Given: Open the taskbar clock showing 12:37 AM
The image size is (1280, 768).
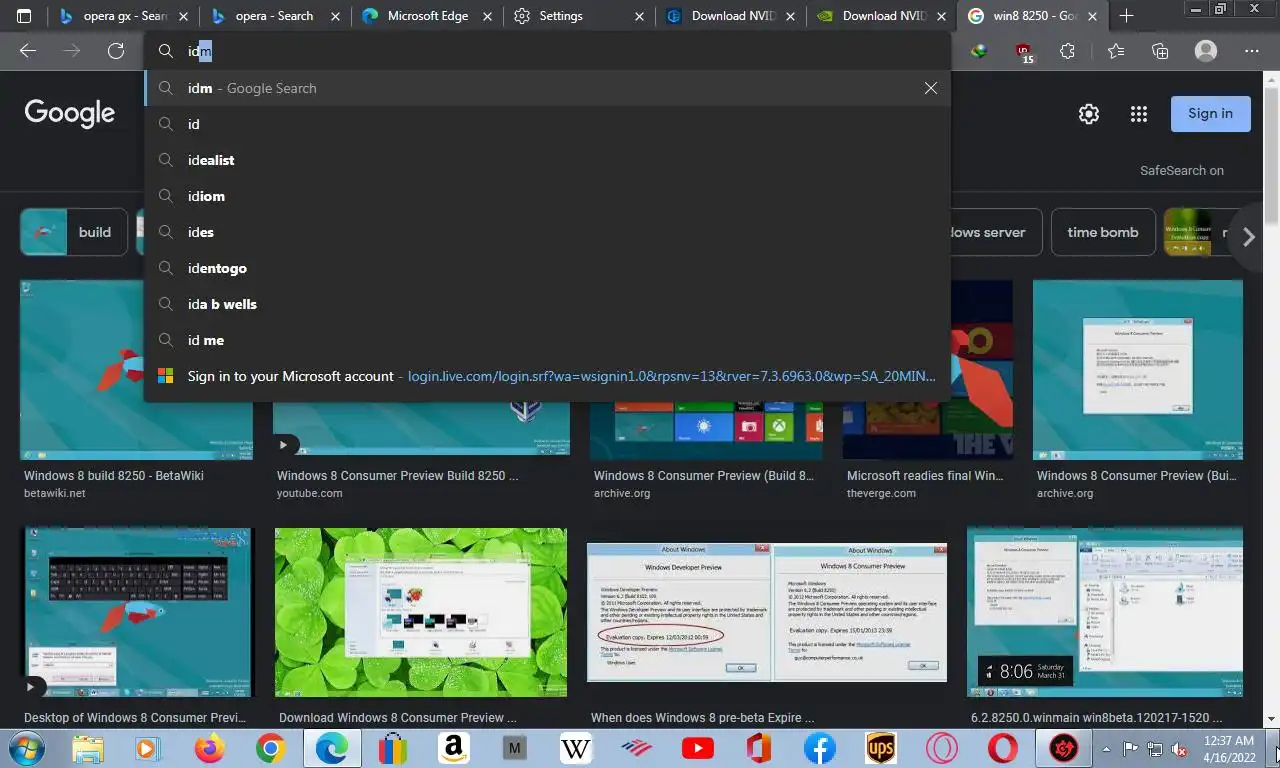Looking at the screenshot, I should [1229, 748].
